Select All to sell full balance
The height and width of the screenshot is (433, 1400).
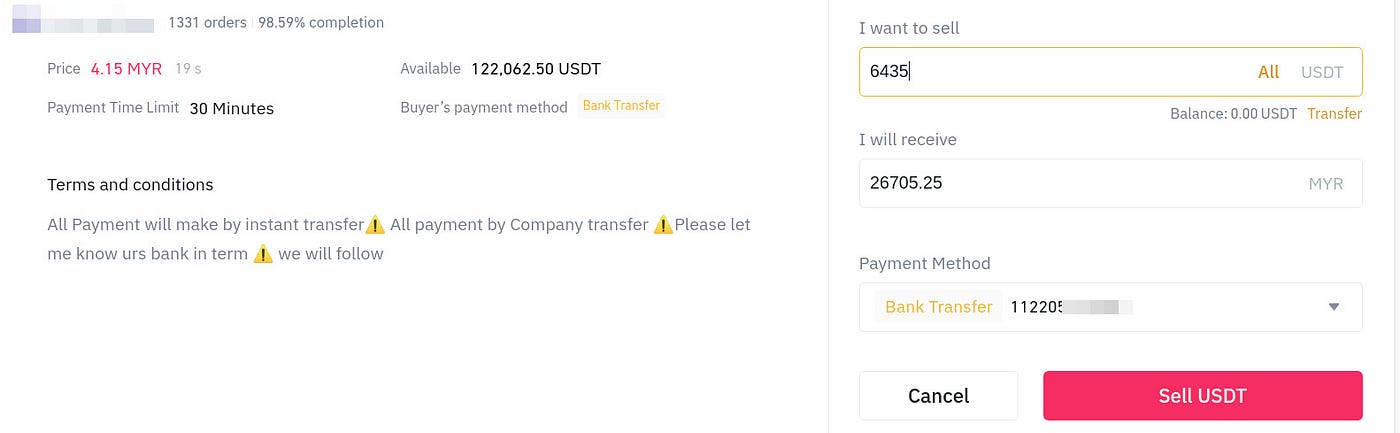[x=1268, y=72]
